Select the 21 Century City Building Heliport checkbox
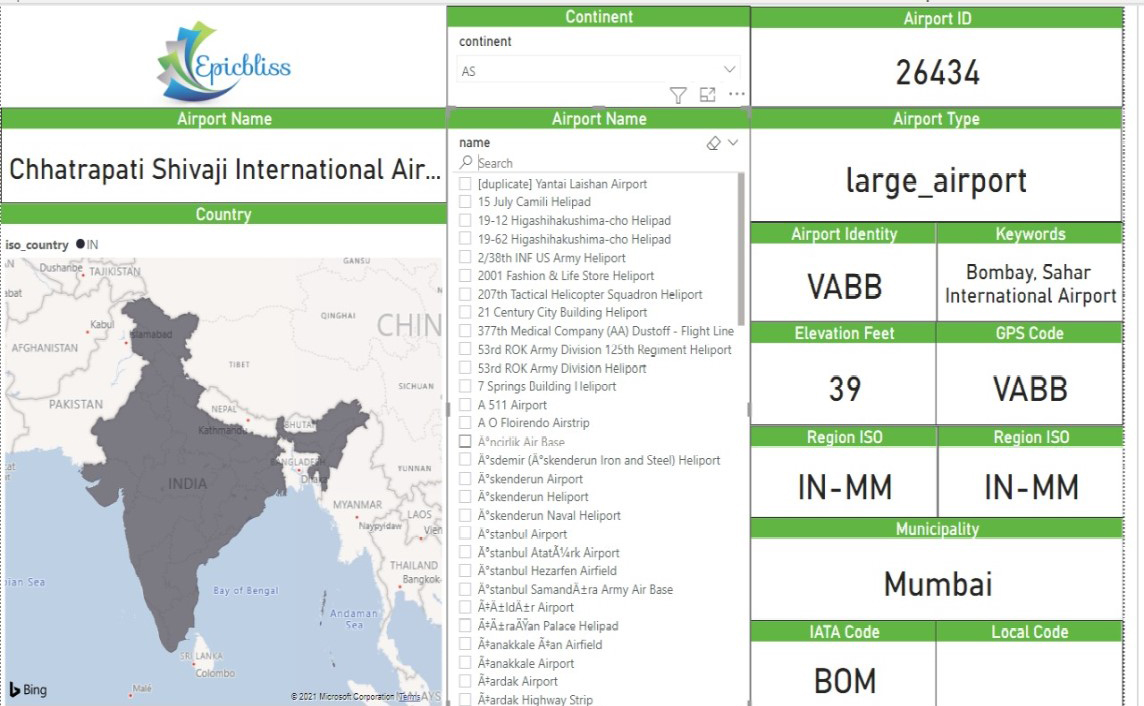This screenshot has height=706, width=1144. click(465, 313)
